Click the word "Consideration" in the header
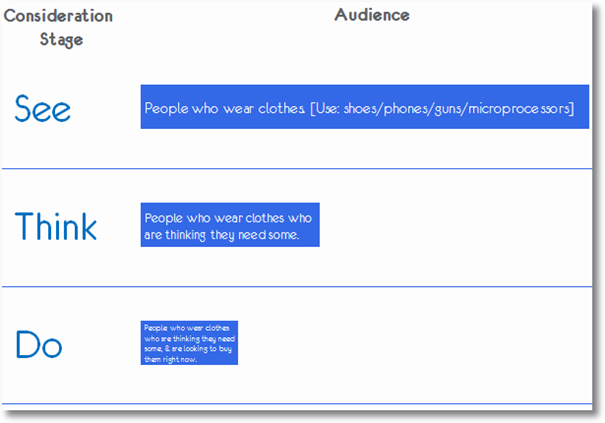Screen dimensions: 605x423 click(x=58, y=16)
